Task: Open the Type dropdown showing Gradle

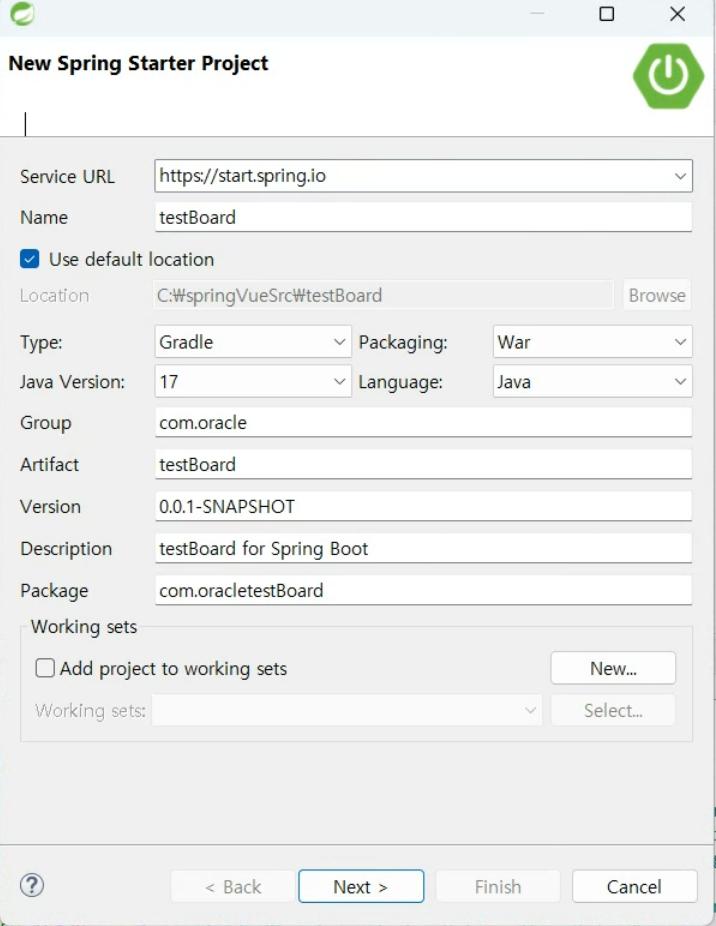Action: [x=336, y=342]
